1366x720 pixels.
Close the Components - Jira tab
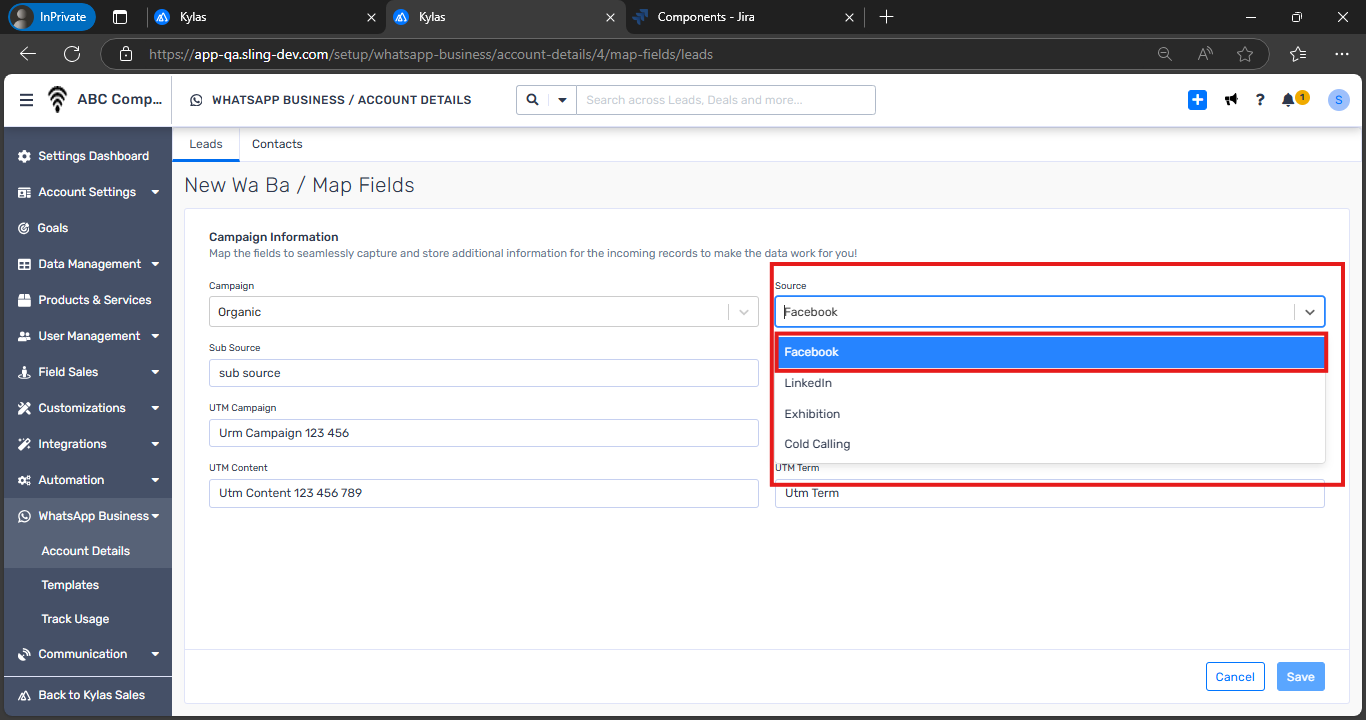coord(850,17)
